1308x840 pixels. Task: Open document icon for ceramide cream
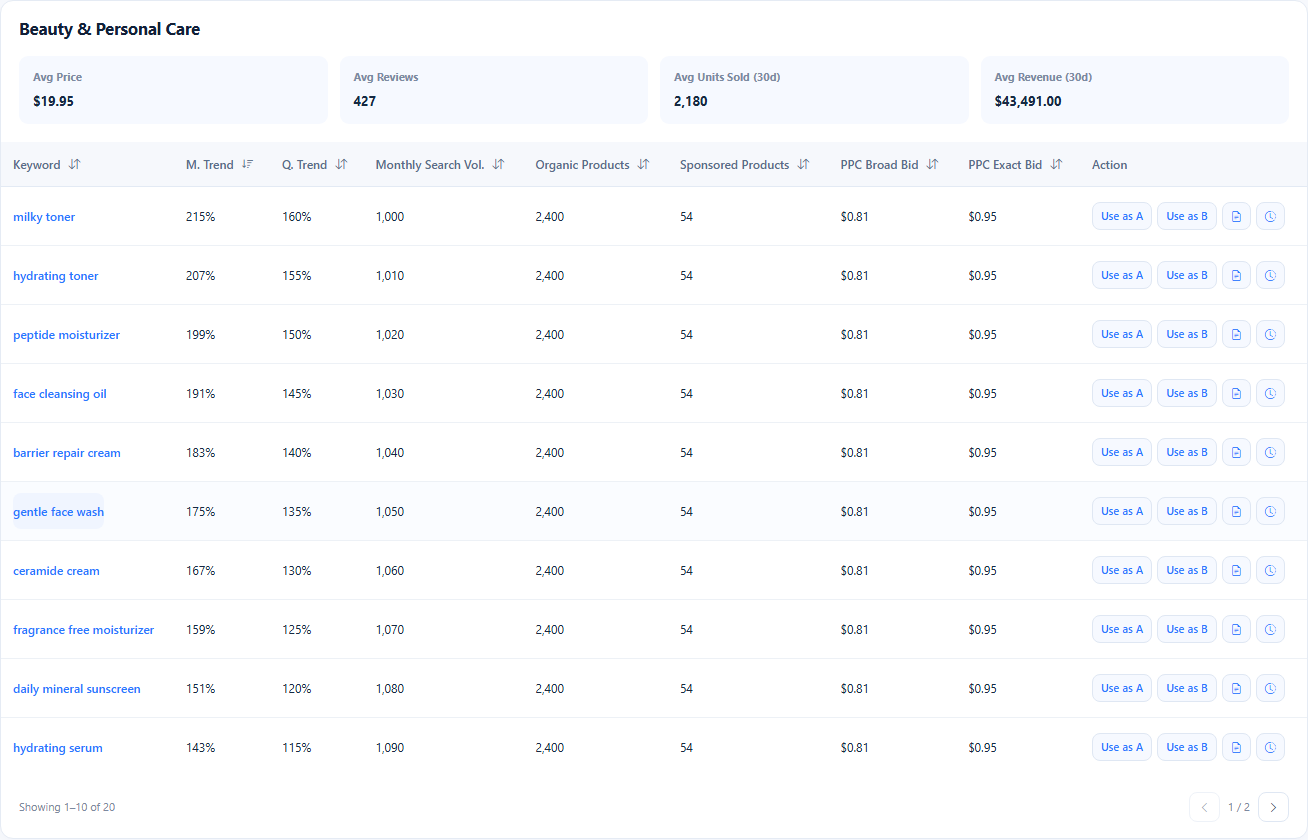pos(1236,570)
